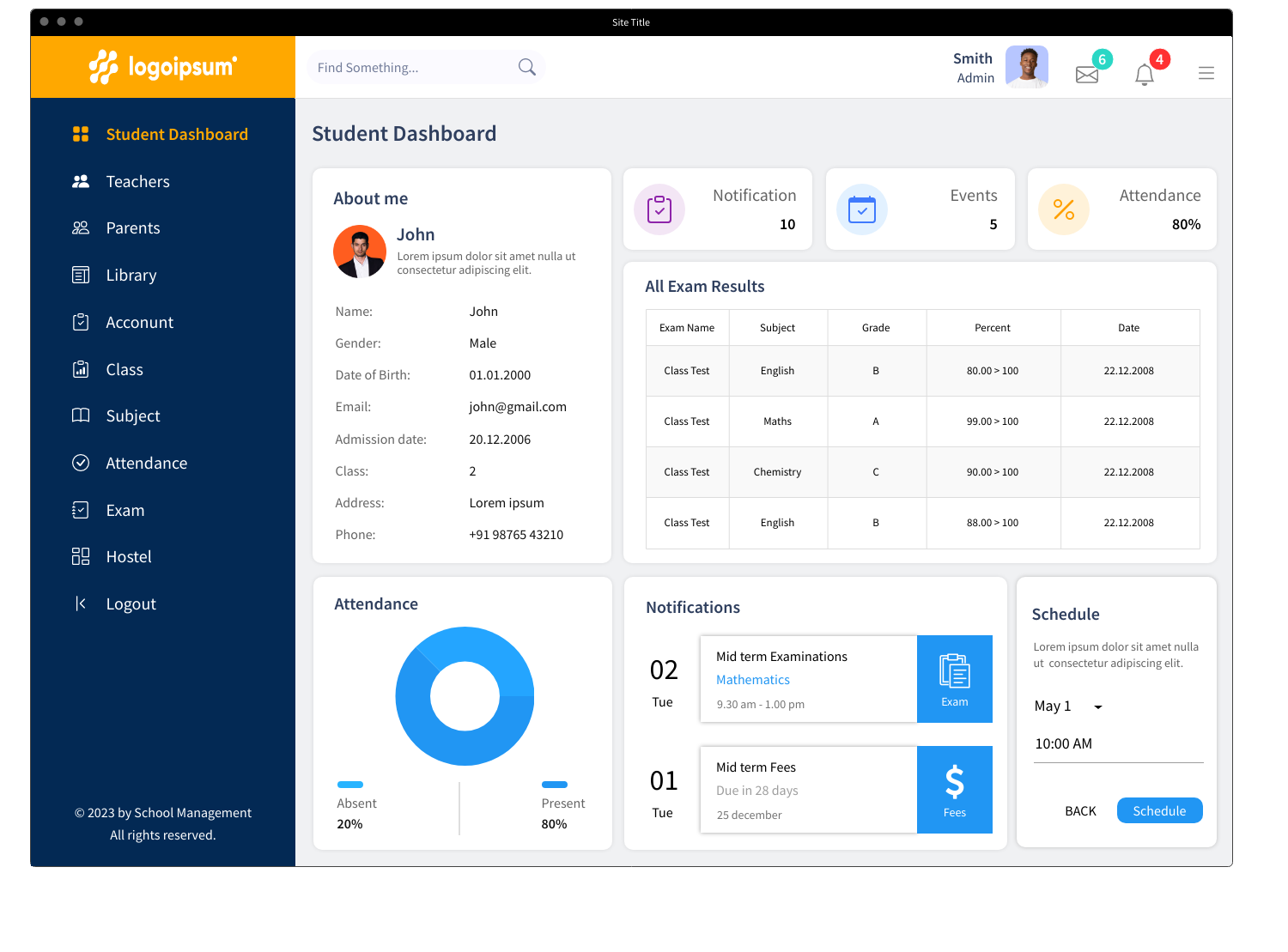Switch to the Student Dashboard menu item
Screen dimensions: 1288x952
(x=176, y=134)
